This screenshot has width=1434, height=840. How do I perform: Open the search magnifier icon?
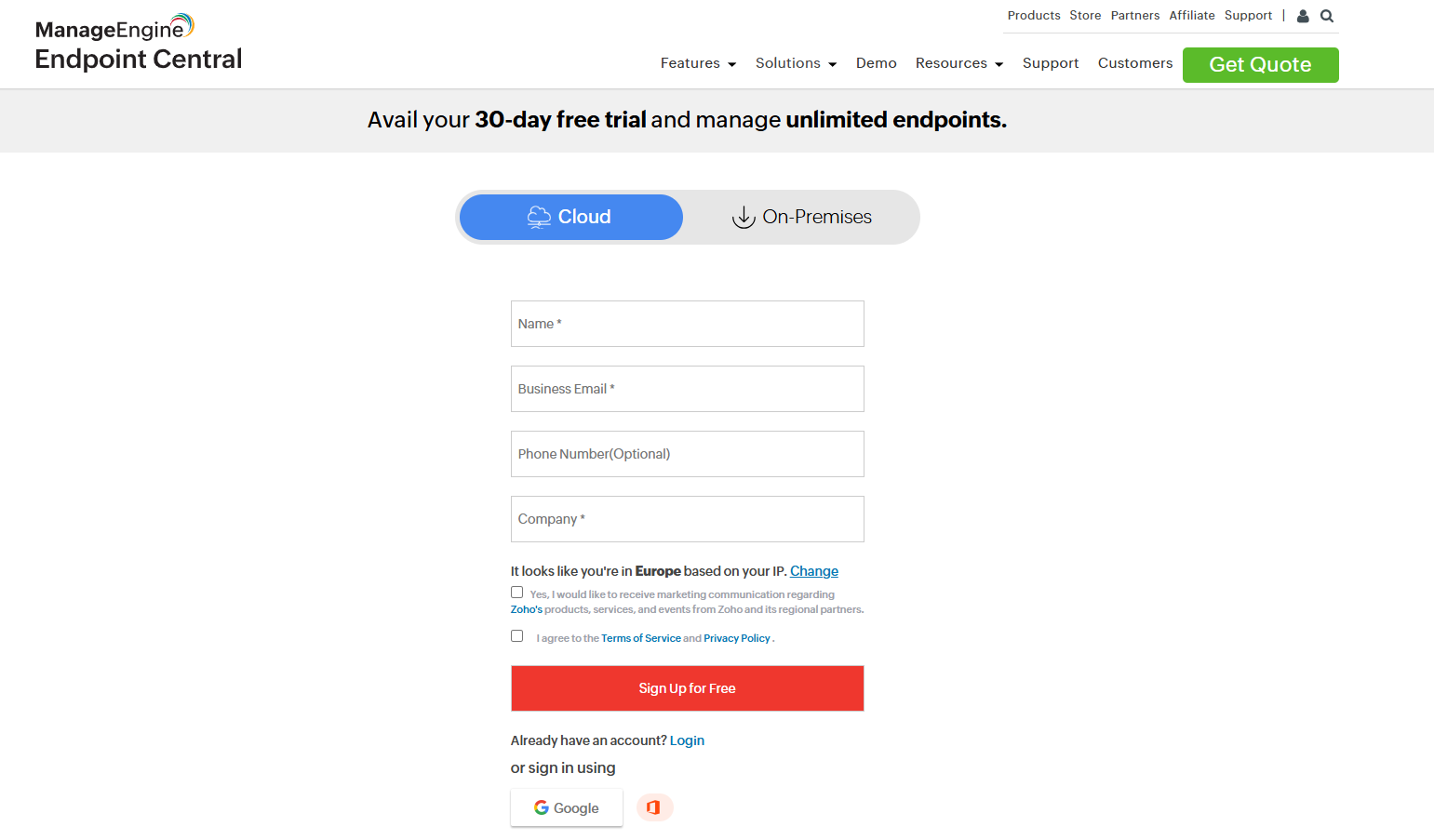(1327, 16)
